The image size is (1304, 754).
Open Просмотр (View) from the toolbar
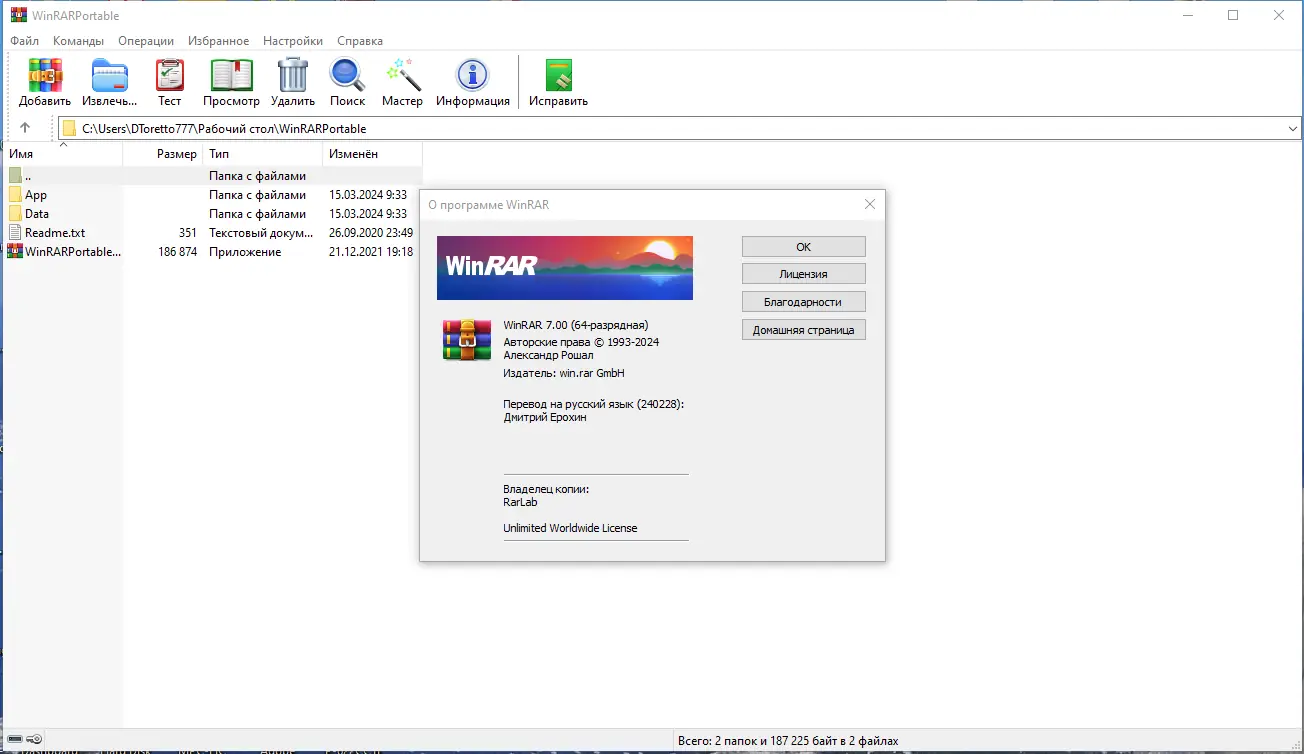pyautogui.click(x=231, y=76)
